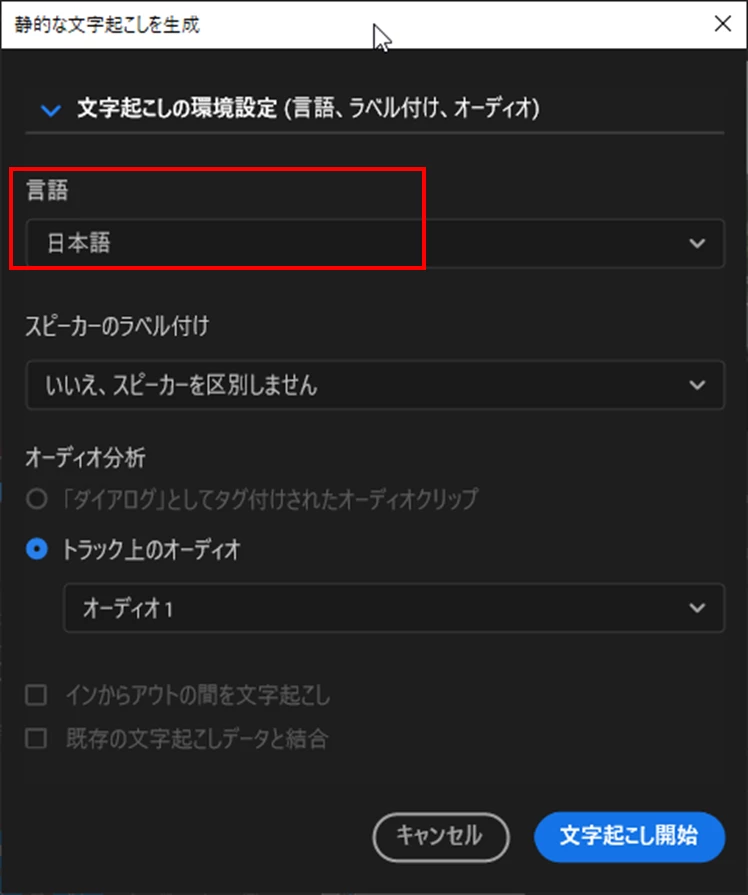Open the 言語 dropdown showing 日本語
748x895 pixels.
[x=375, y=243]
